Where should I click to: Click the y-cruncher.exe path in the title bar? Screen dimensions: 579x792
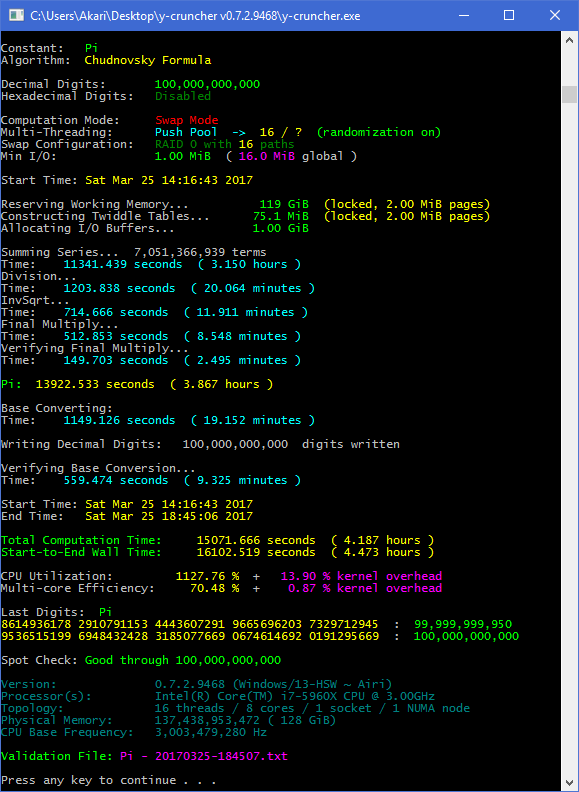pyautogui.click(x=195, y=16)
